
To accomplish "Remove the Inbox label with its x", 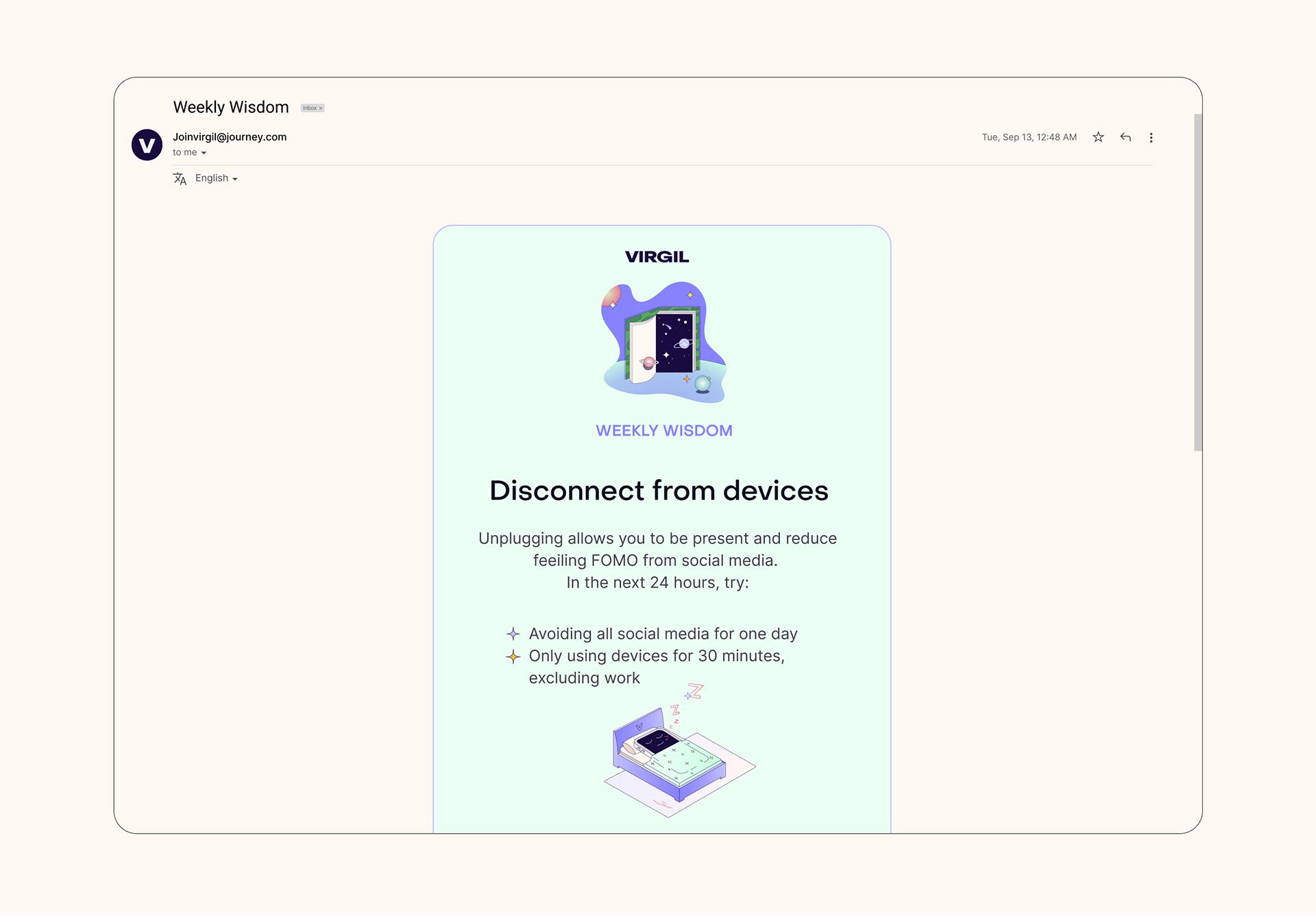I will [x=321, y=108].
